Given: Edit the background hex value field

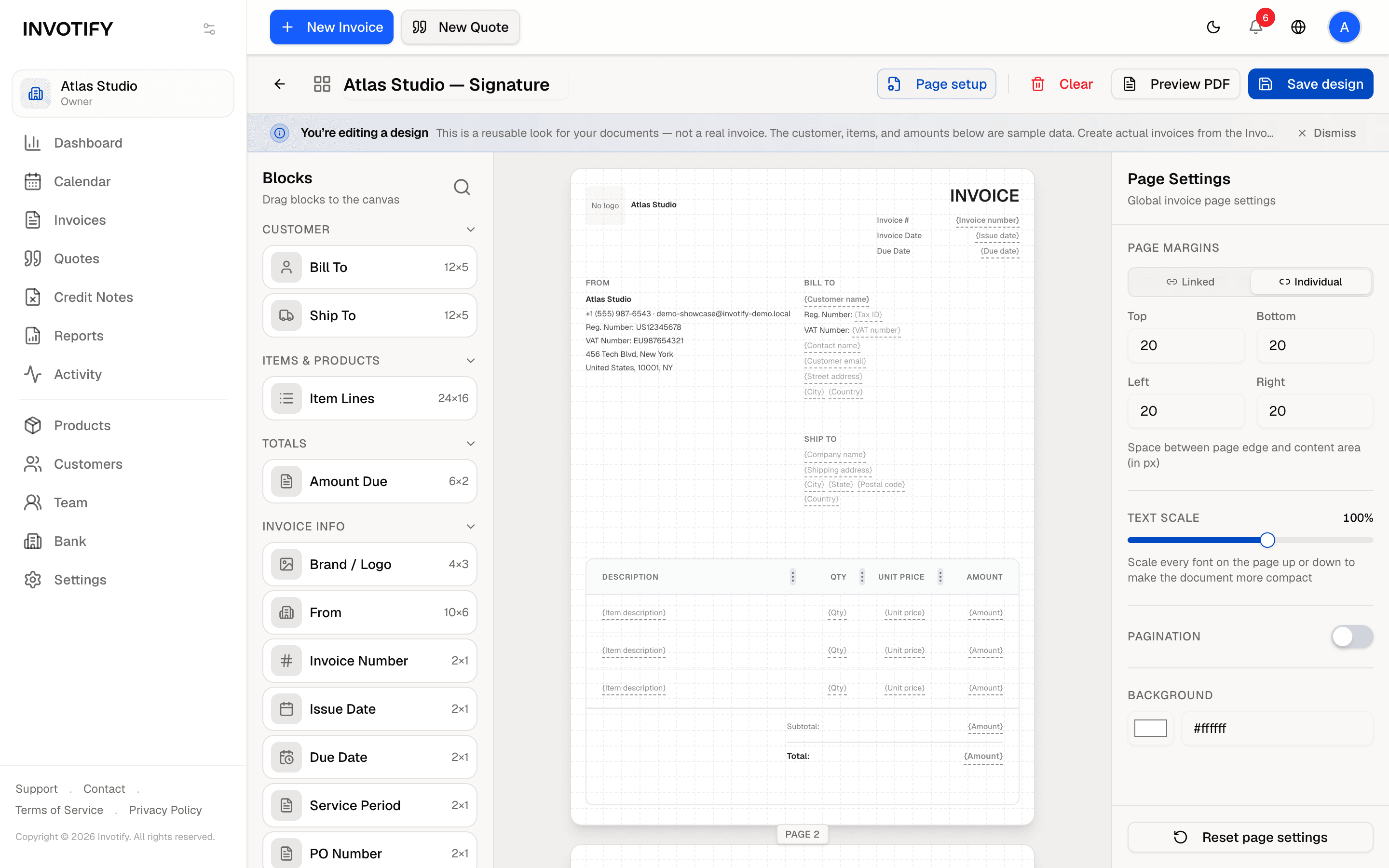Looking at the screenshot, I should coord(1277,728).
